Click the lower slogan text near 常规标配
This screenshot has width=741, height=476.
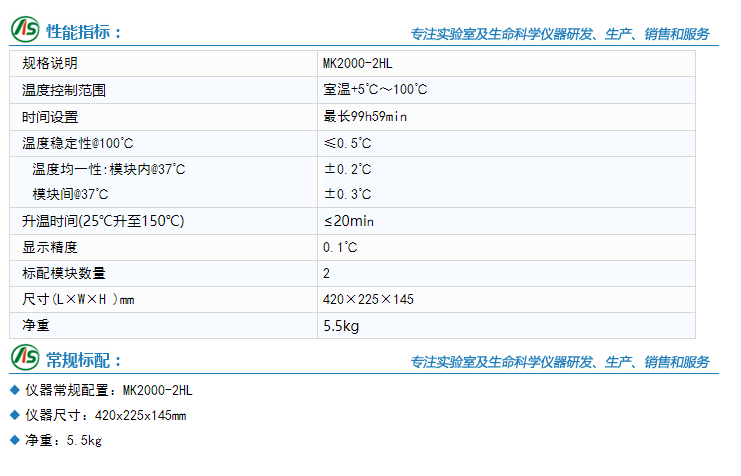click(560, 362)
